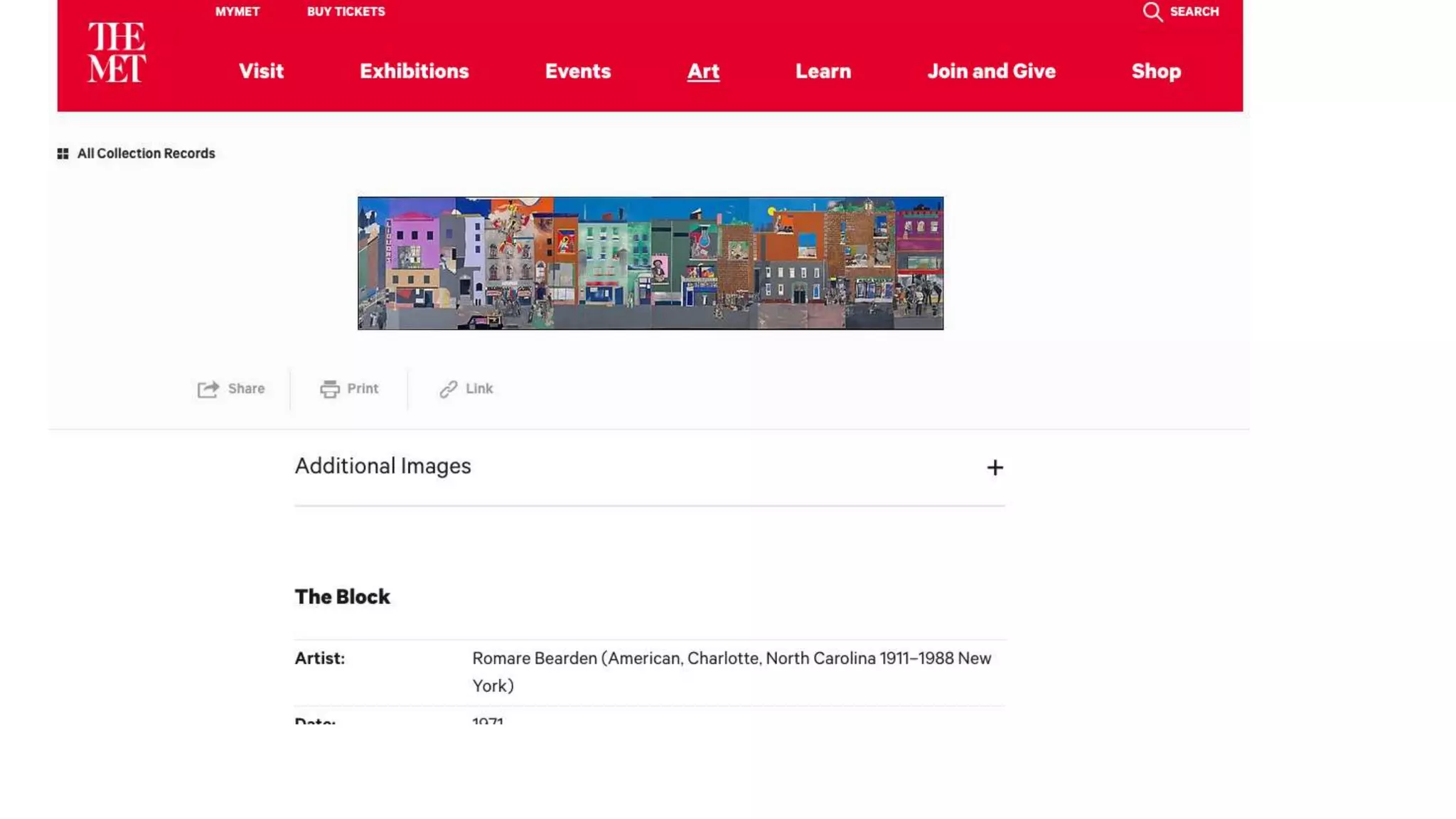Click the SEARCH text label

[1194, 11]
